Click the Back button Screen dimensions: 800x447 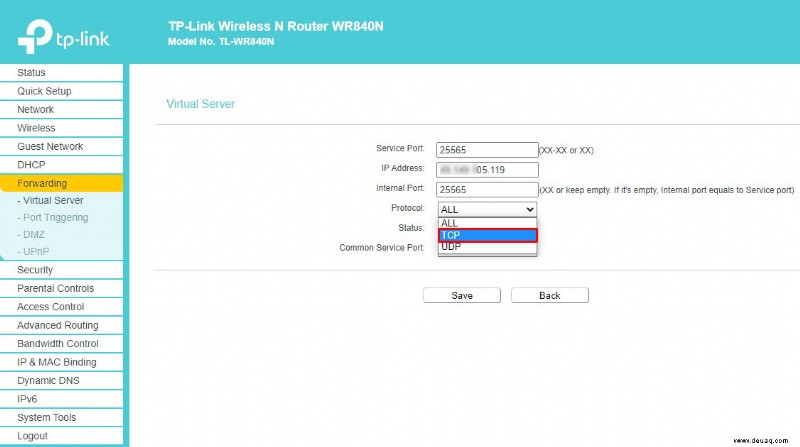[549, 295]
